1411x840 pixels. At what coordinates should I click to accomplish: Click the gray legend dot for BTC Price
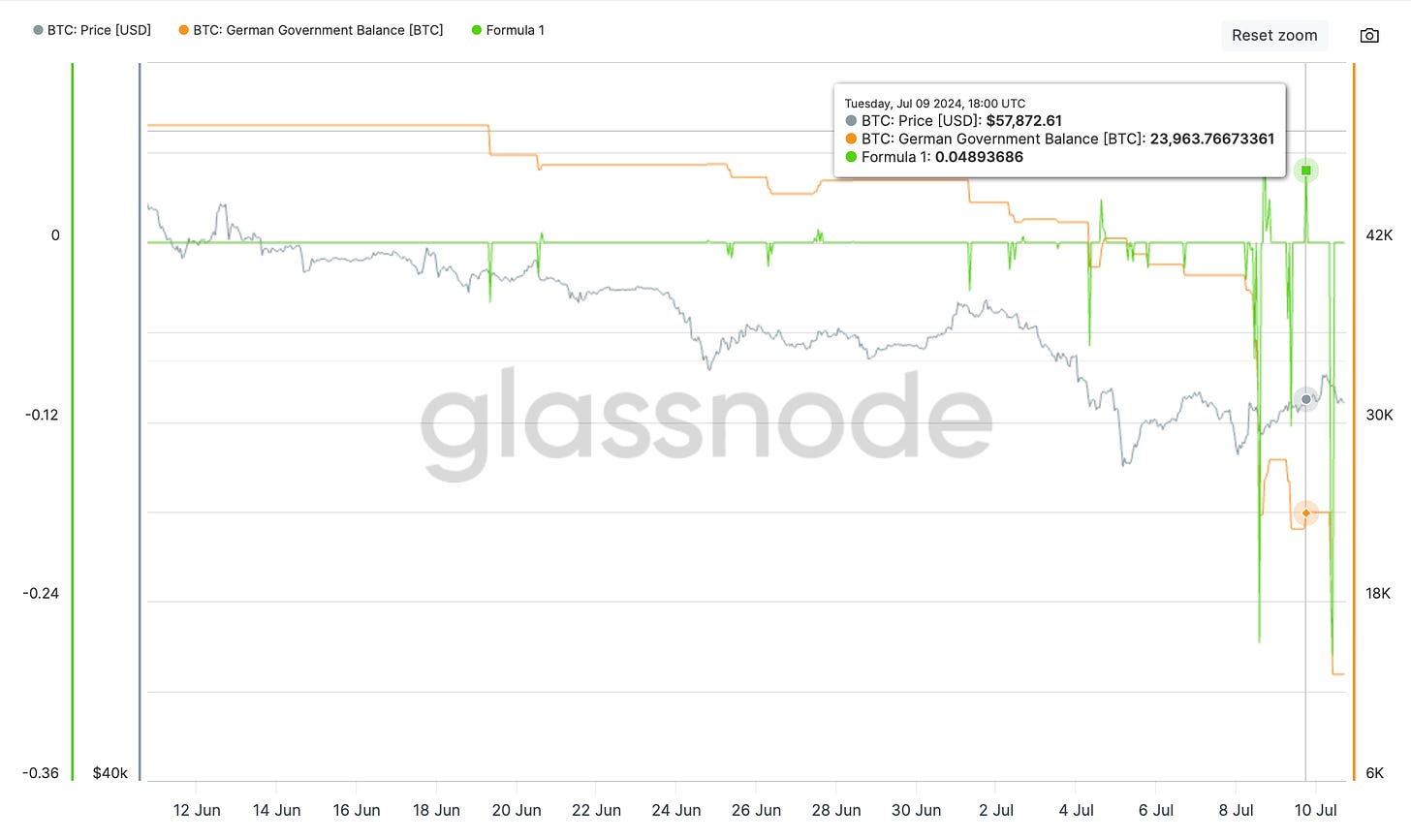tap(39, 30)
